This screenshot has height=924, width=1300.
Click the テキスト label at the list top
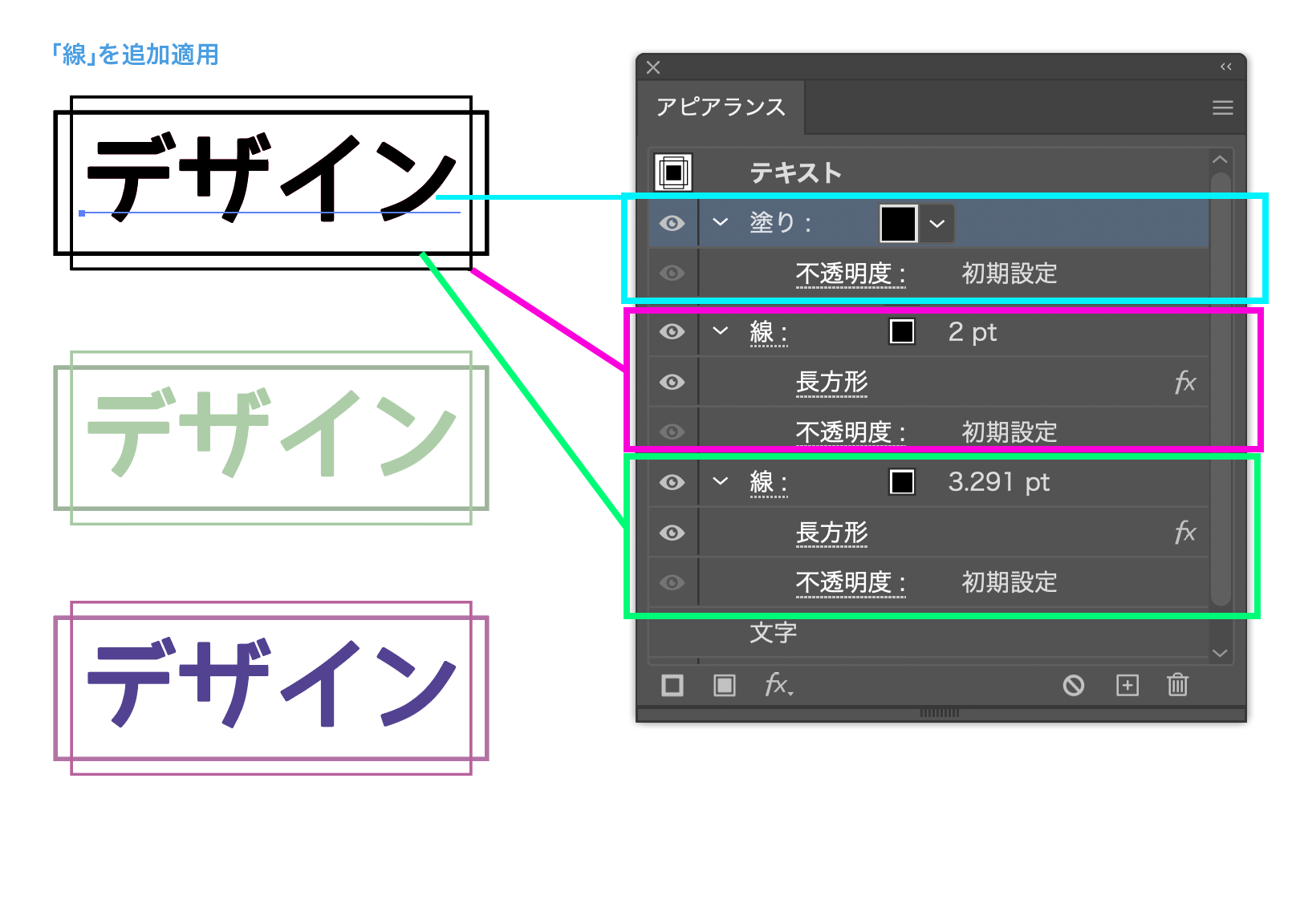coord(796,172)
